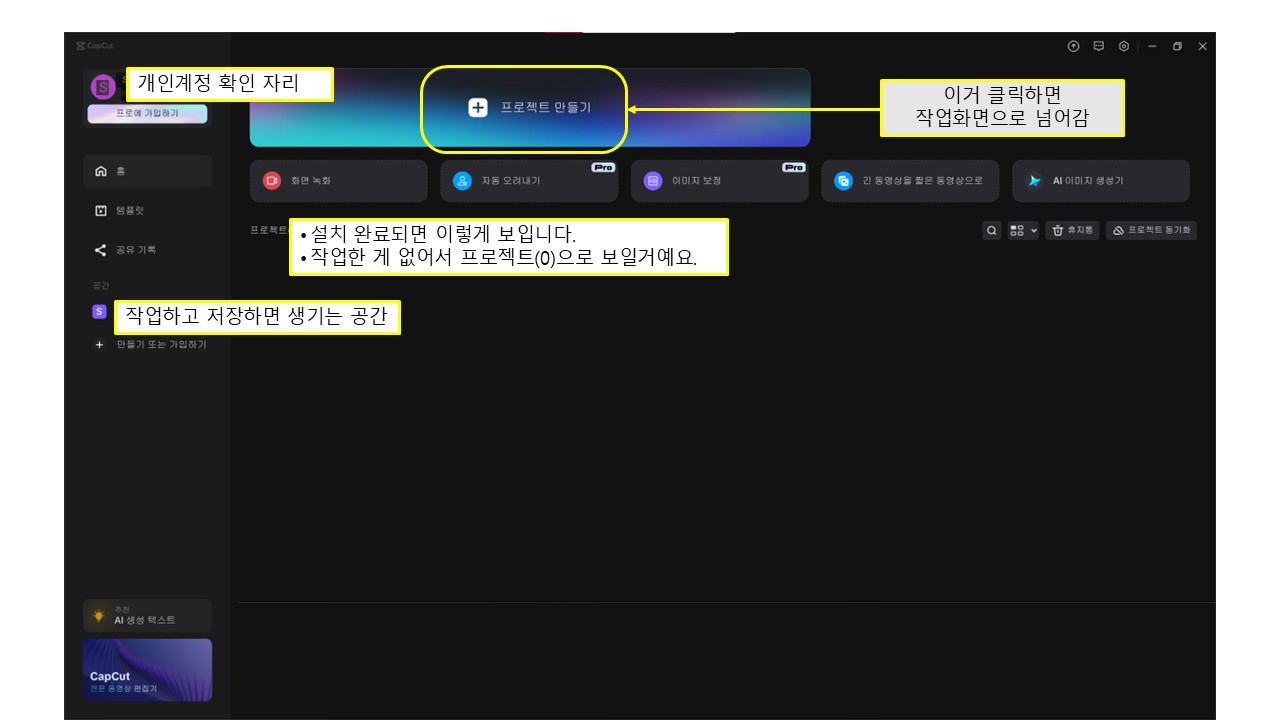
Task: Open the 추천 AI 생성 텍스트 panel
Action: click(147, 614)
